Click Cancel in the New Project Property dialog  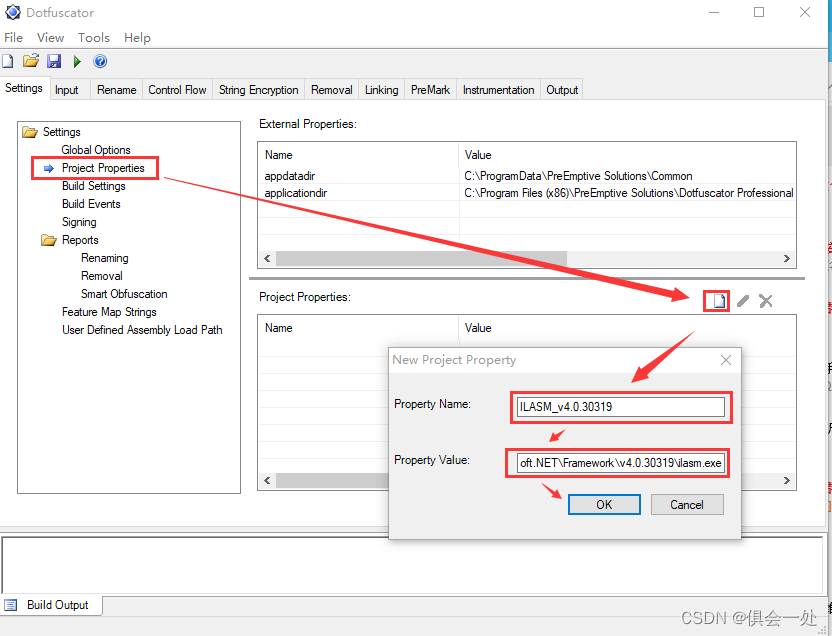pyautogui.click(x=687, y=504)
